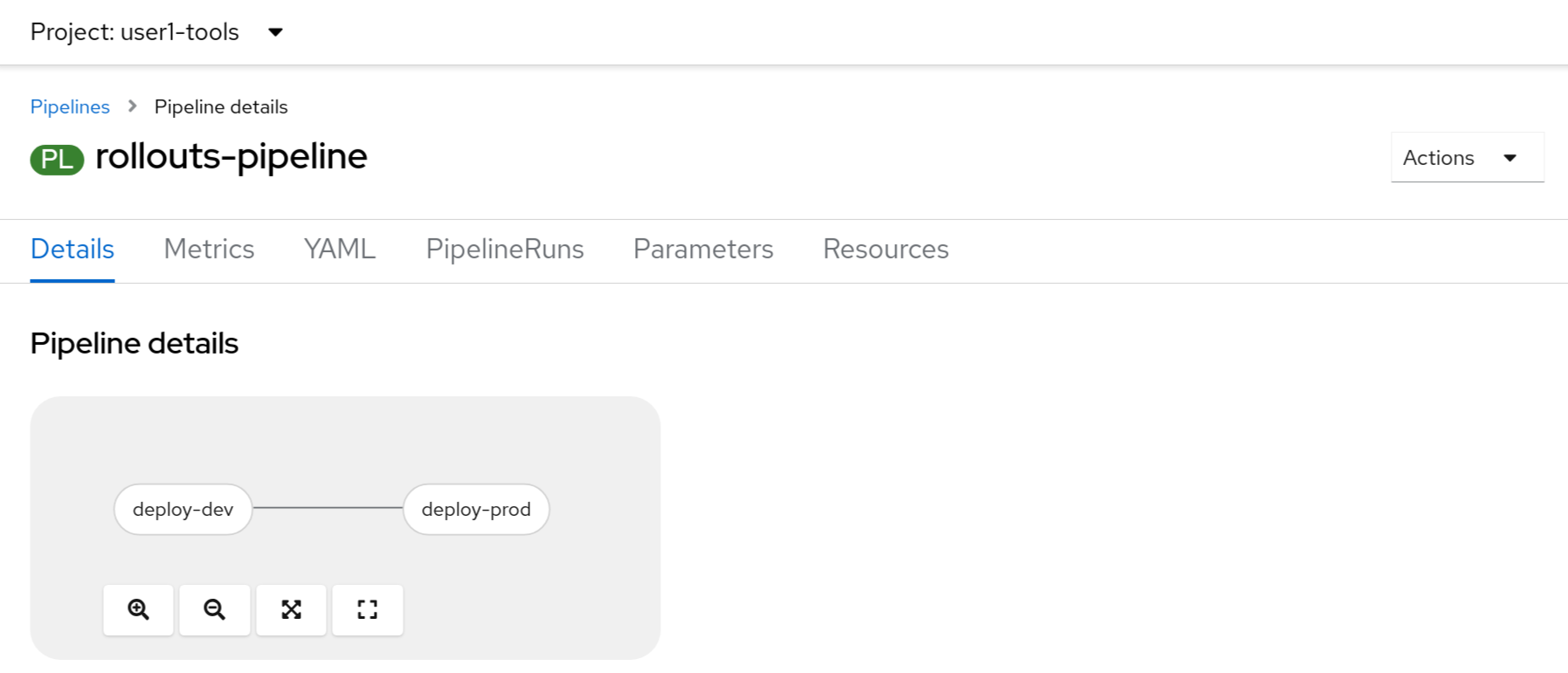Click the Pipeline details breadcrumb text
The width and height of the screenshot is (1568, 673).
point(221,106)
